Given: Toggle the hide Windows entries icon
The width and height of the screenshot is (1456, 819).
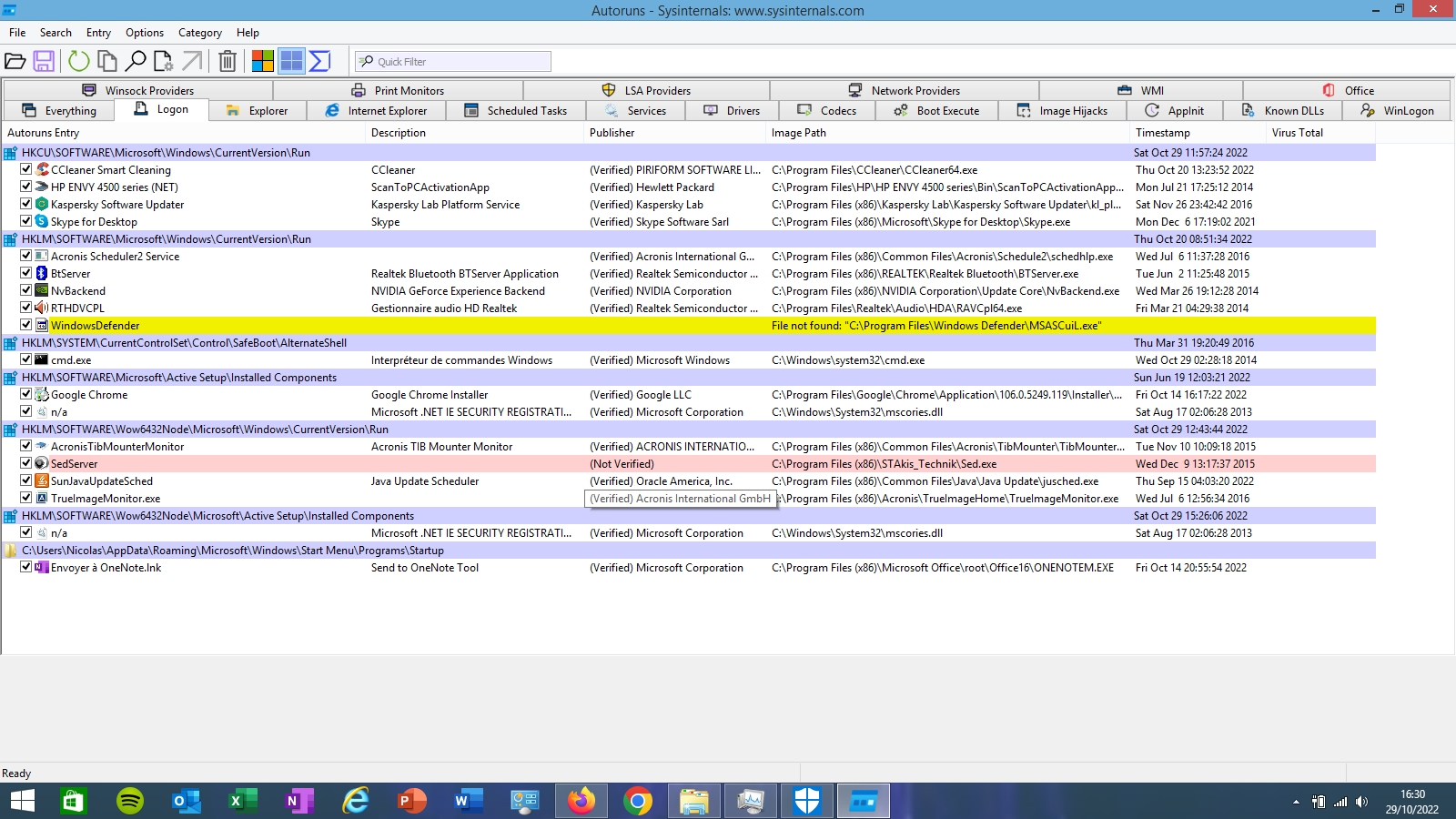Looking at the screenshot, I should click(x=291, y=61).
